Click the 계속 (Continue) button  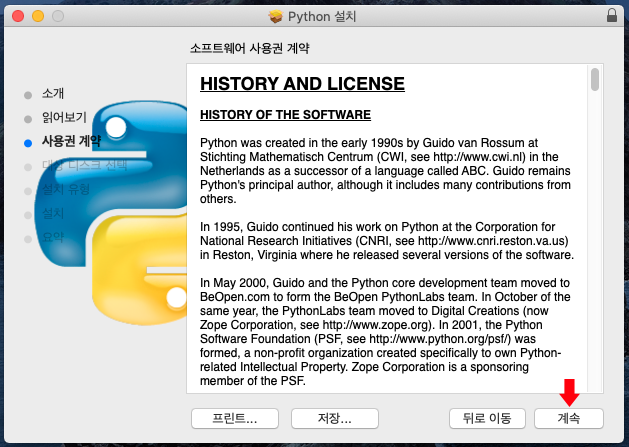point(568,419)
